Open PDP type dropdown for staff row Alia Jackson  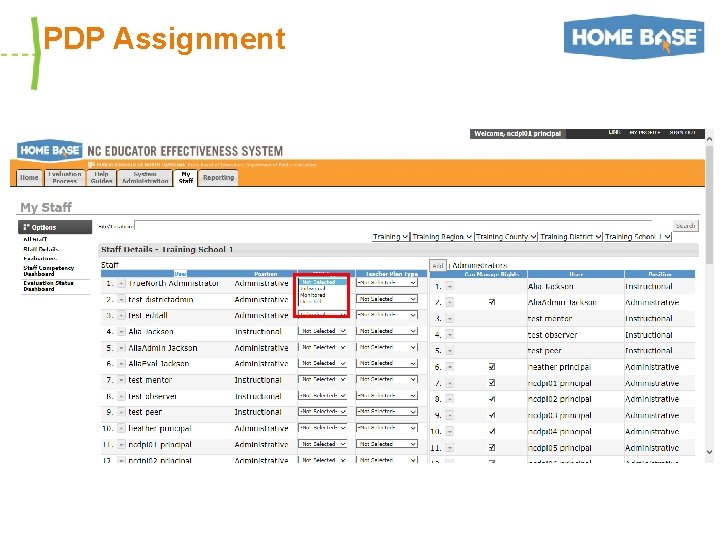click(322, 331)
